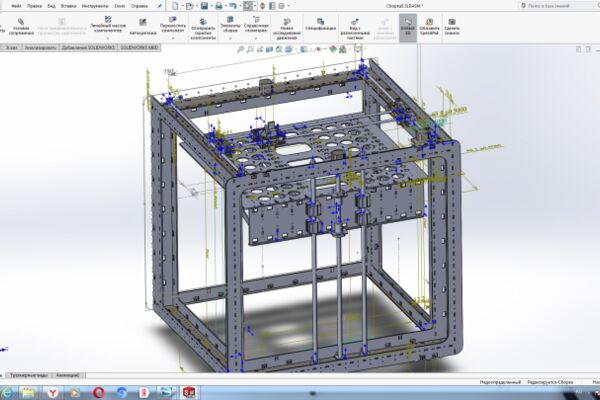The image size is (600, 400).
Task: Open the Элементы сборки tool
Action: (230, 24)
